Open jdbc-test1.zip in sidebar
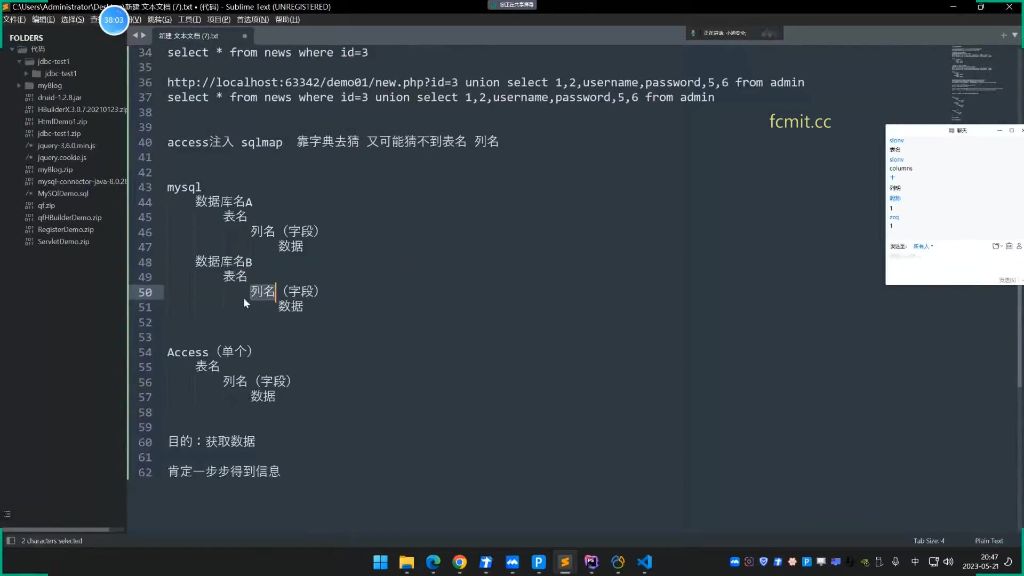This screenshot has height=576, width=1024. [59, 133]
